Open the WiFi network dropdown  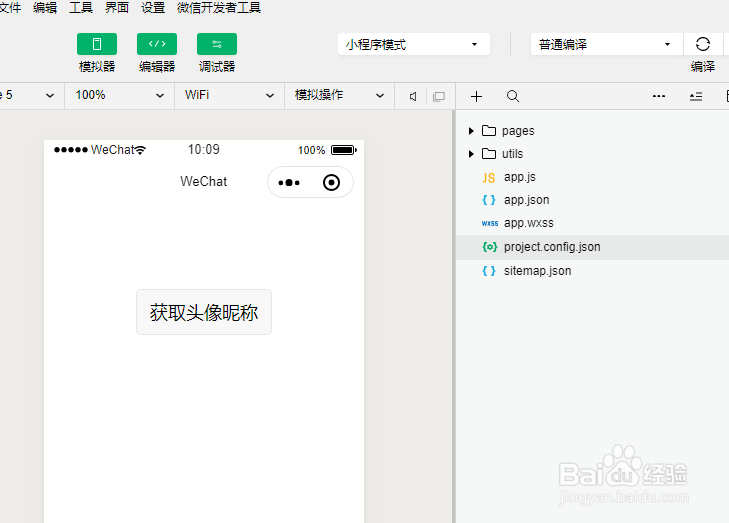pos(229,95)
